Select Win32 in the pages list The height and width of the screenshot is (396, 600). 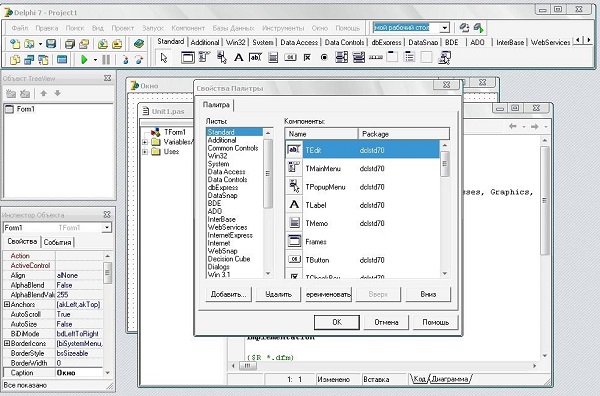point(217,156)
